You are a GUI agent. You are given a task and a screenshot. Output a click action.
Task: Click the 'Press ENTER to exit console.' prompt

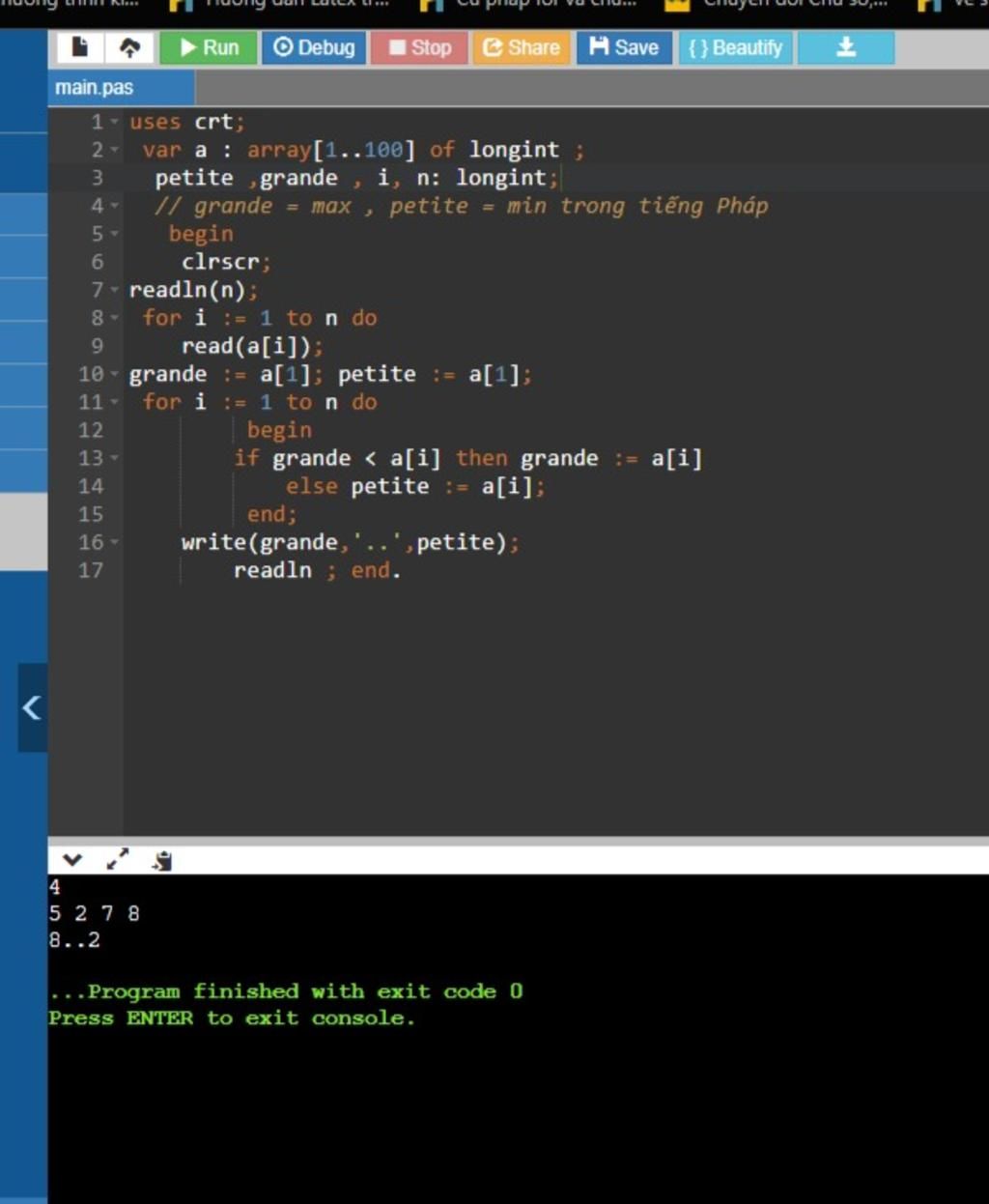[232, 1018]
